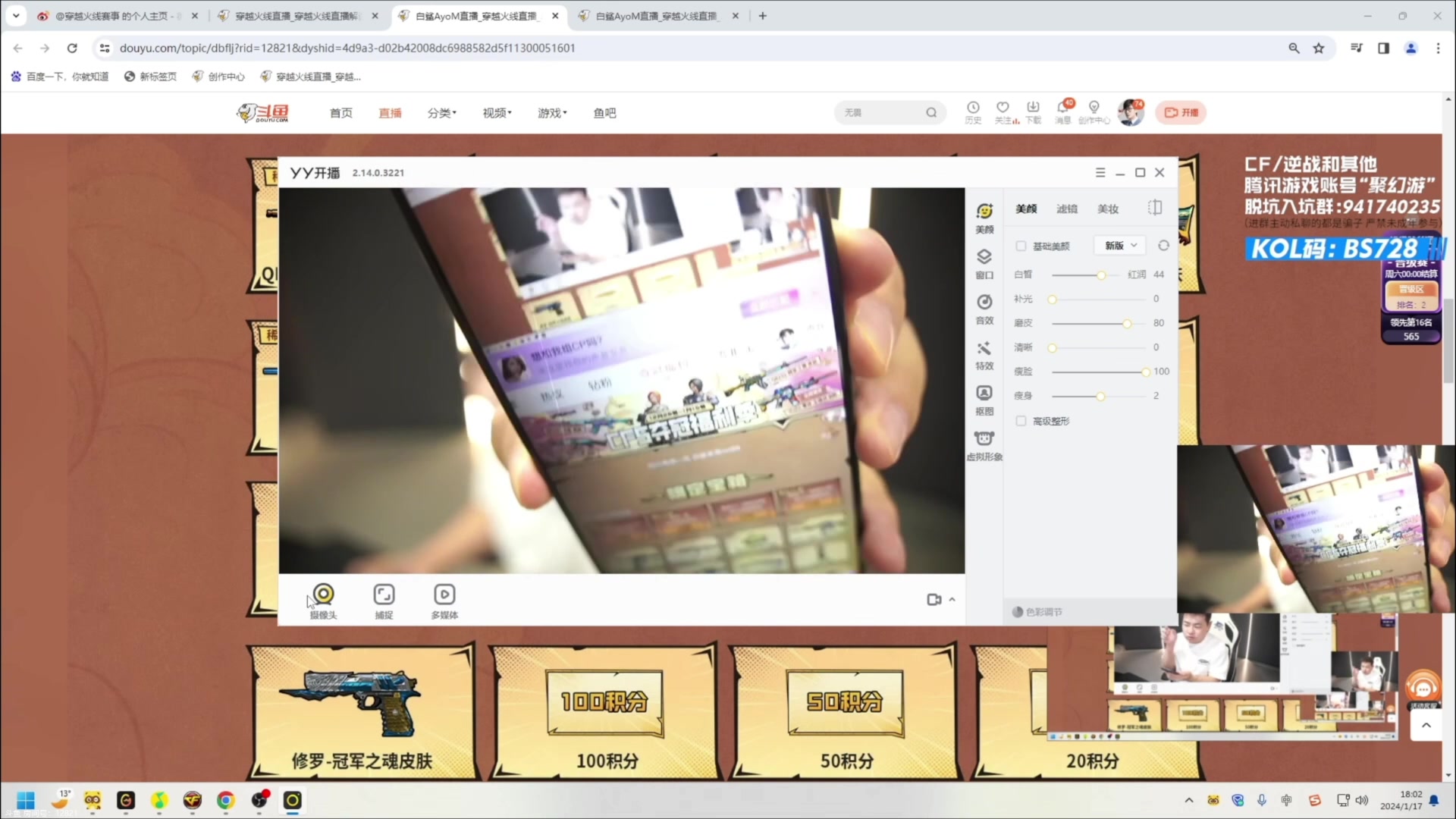Add a 摄像头 camera source
Viewport: 1456px width, 819px height.
click(x=323, y=601)
